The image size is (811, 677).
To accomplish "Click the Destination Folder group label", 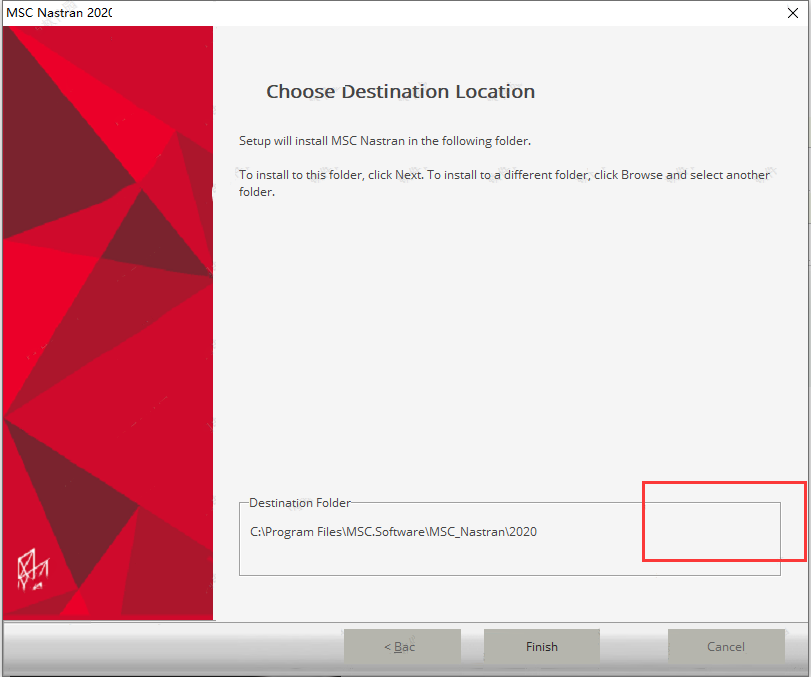I will [x=299, y=503].
